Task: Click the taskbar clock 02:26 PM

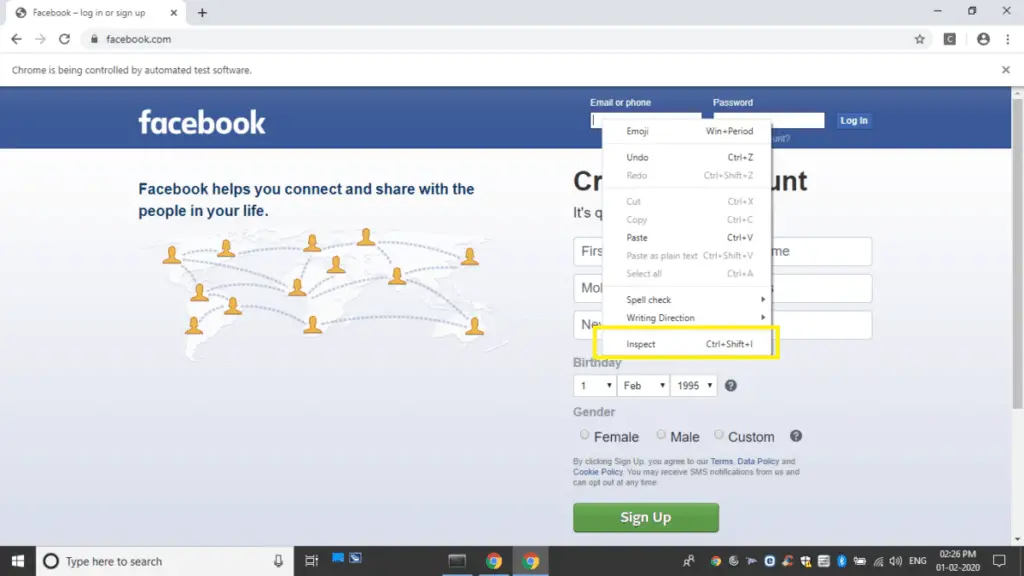Action: [957, 561]
